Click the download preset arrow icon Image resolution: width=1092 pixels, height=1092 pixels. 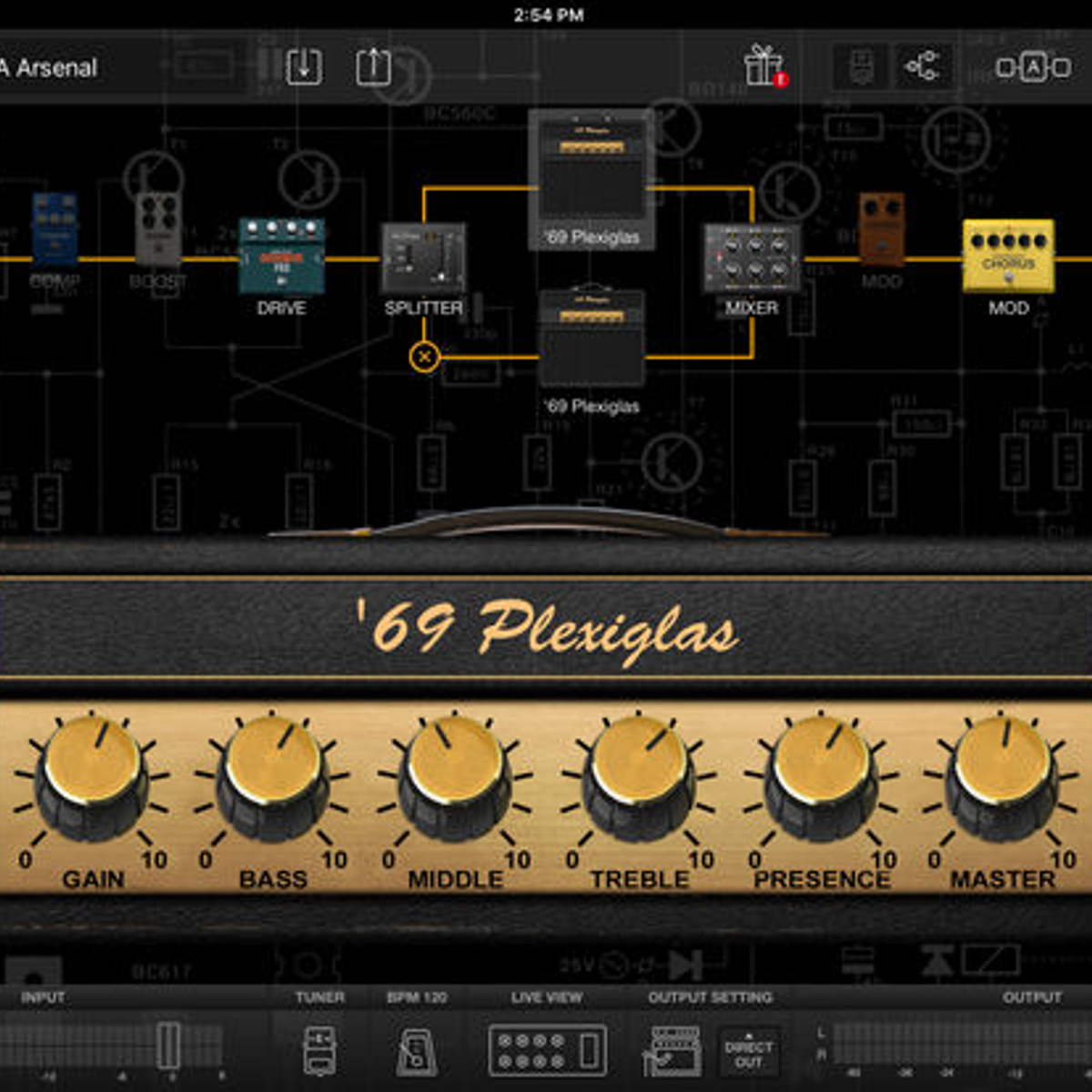click(x=304, y=66)
